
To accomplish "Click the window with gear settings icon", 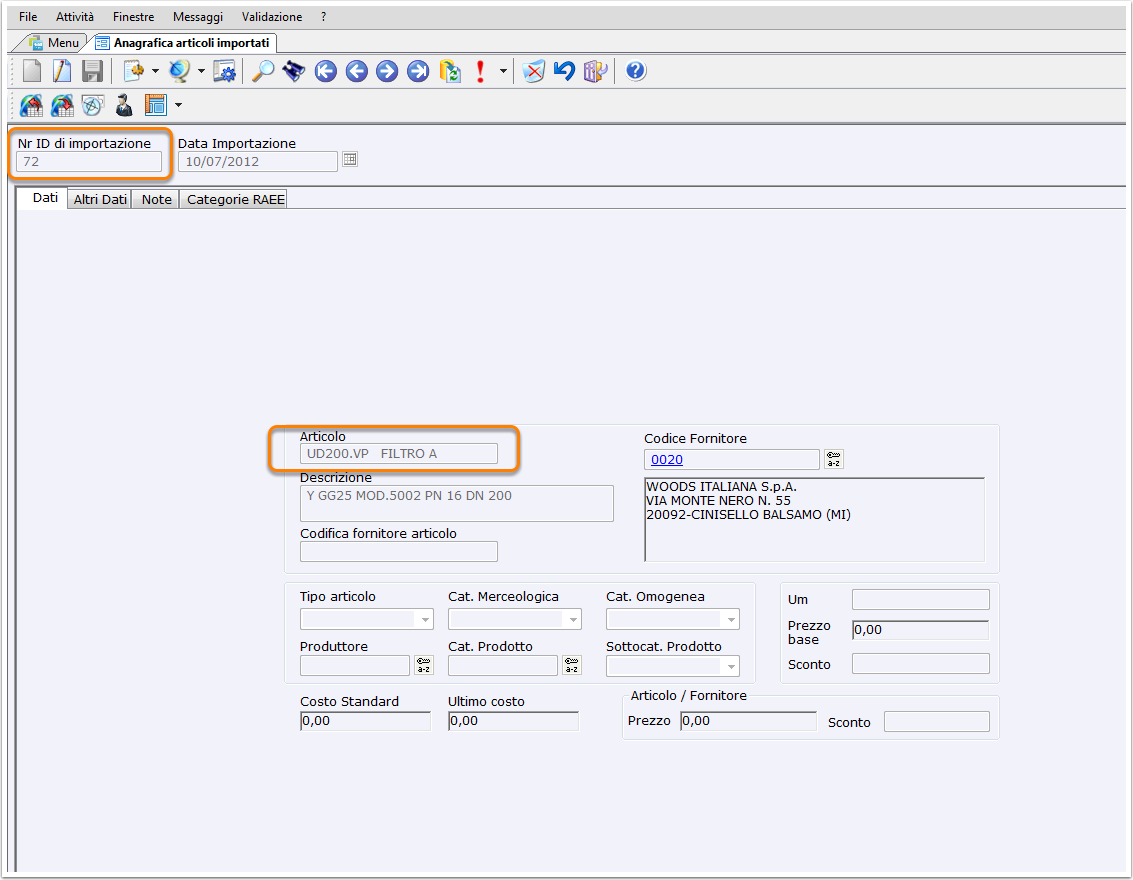I will coord(225,71).
